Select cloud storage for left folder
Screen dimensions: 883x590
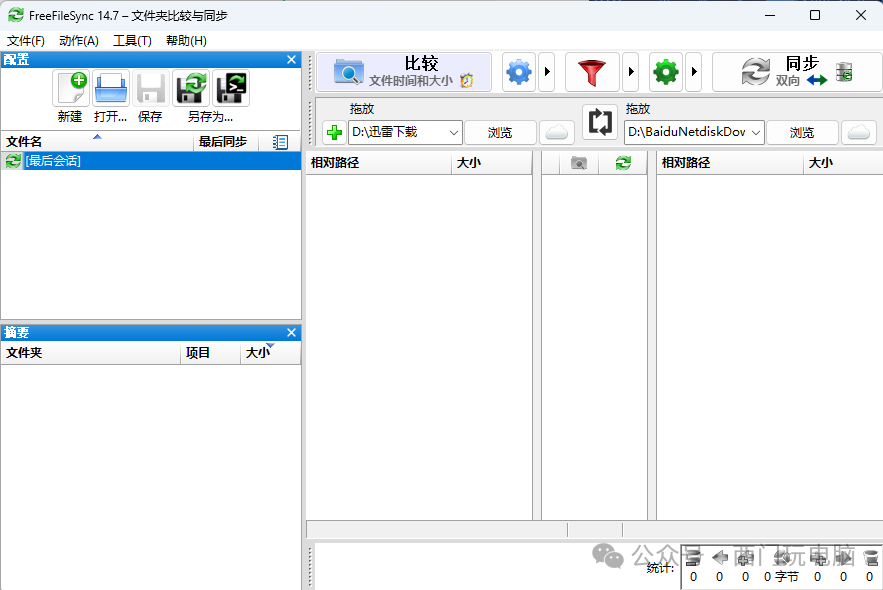(556, 133)
